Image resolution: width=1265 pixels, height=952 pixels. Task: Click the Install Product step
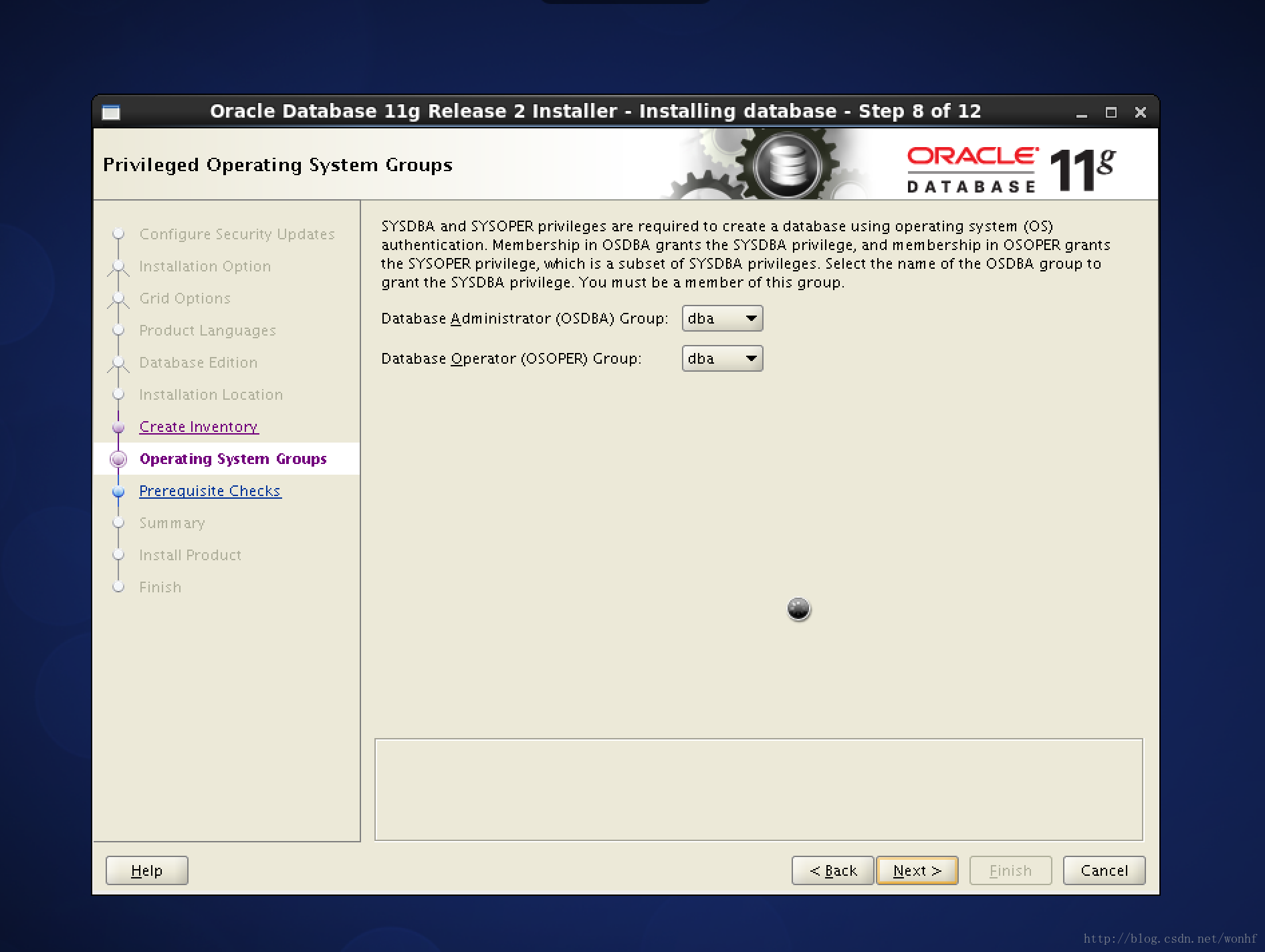(190, 555)
